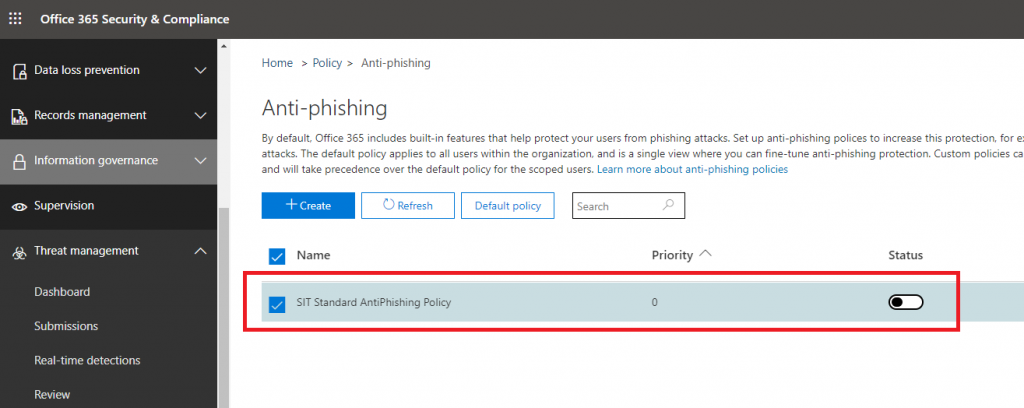Image resolution: width=1024 pixels, height=408 pixels.
Task: Click the Create button
Action: [x=308, y=206]
